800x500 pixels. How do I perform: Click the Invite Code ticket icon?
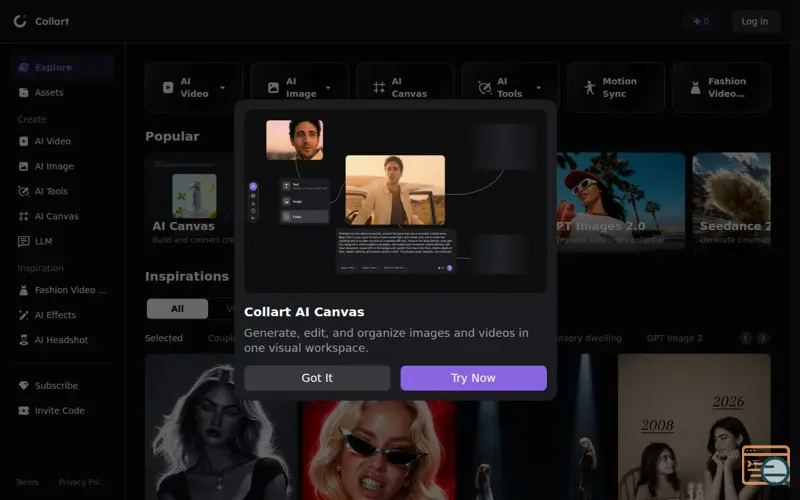click(x=23, y=411)
